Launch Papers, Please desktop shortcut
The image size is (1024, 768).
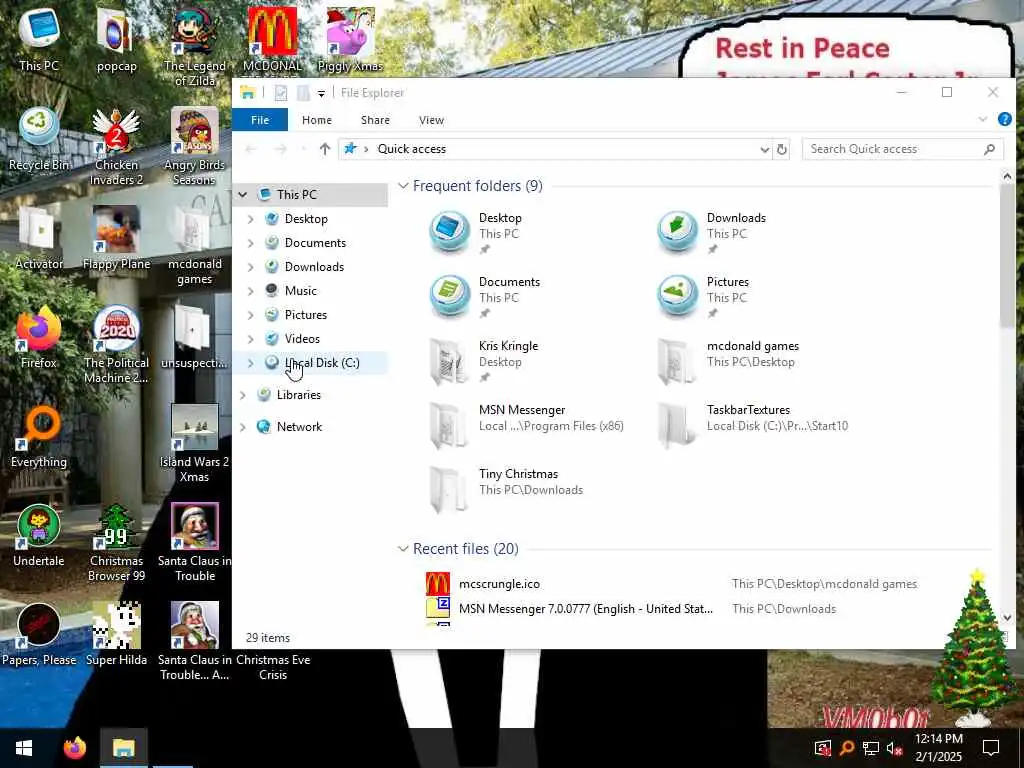(x=39, y=635)
